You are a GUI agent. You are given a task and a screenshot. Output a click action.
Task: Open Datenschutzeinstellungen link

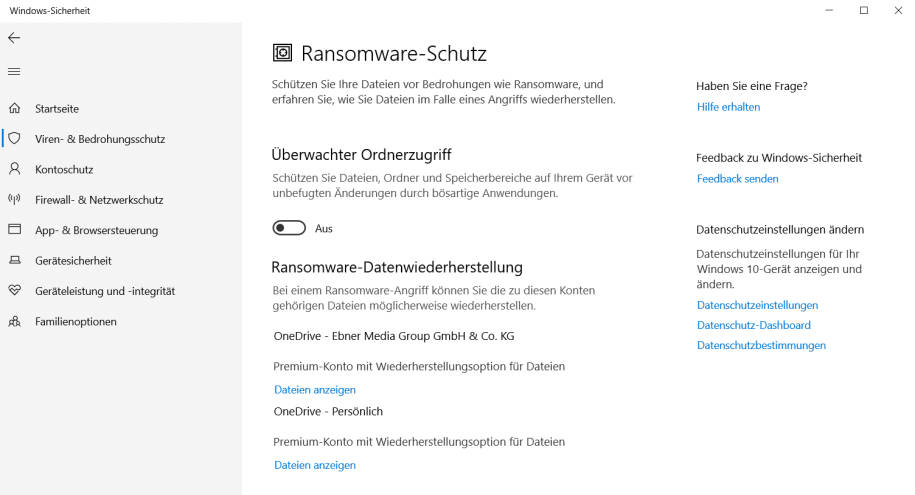point(757,305)
